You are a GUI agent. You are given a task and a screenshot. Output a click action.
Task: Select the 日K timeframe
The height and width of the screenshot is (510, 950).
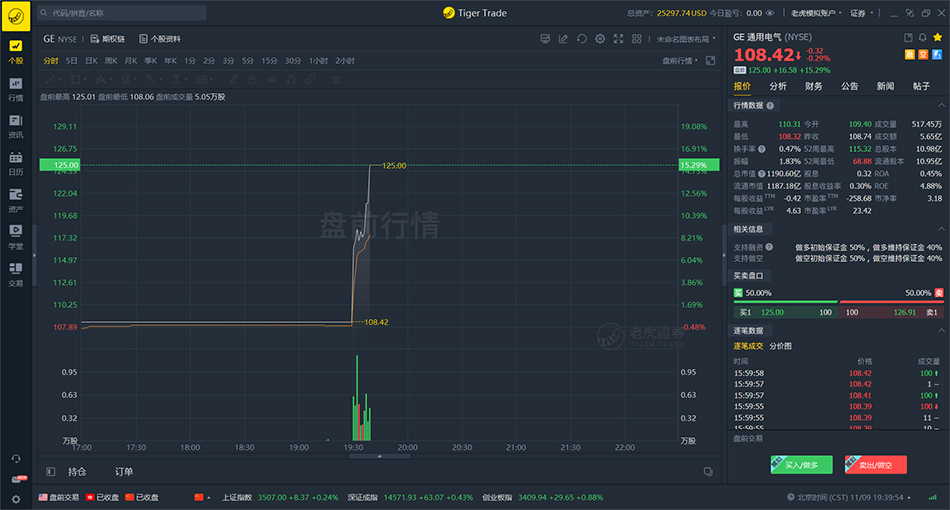coord(91,61)
